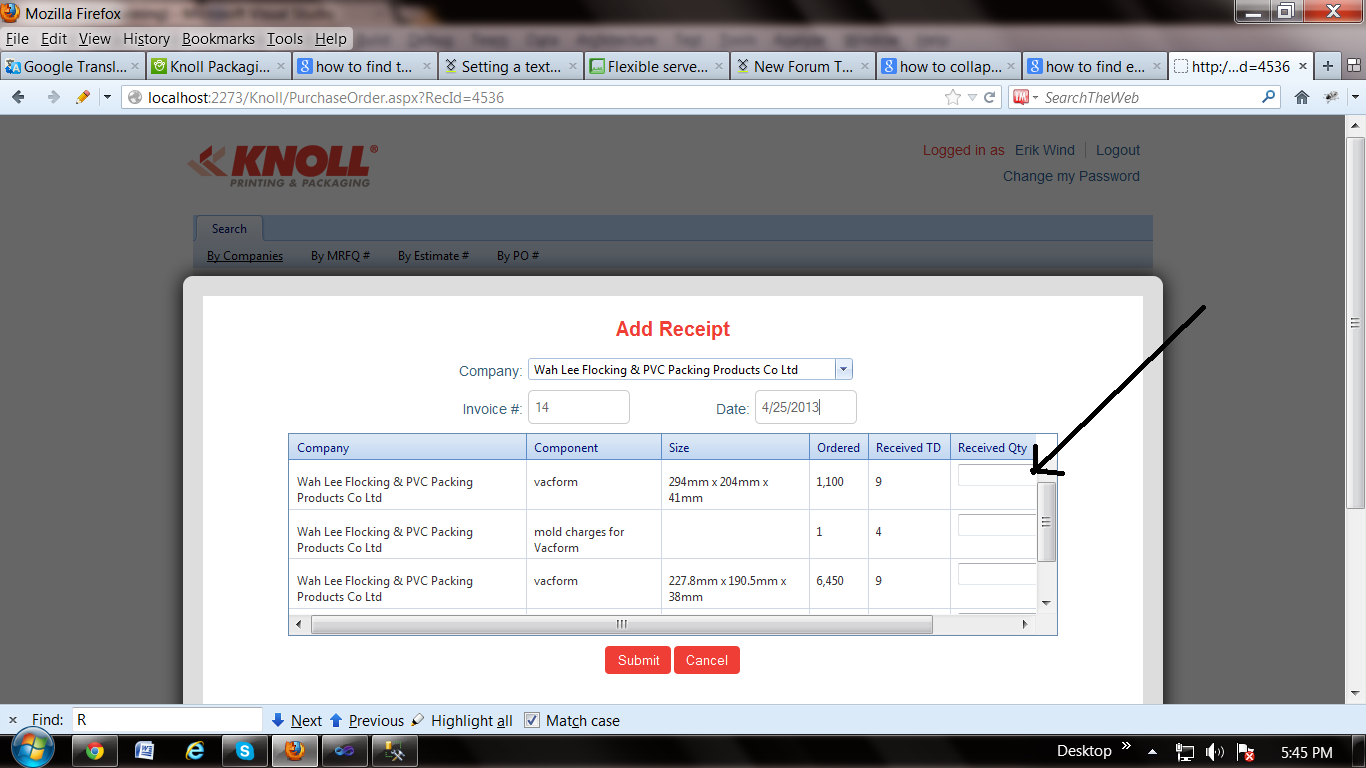
Task: Switch to the New Forum tab
Action: 803,66
